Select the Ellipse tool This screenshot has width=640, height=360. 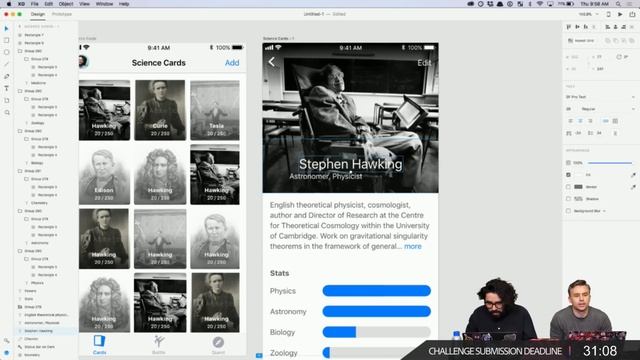click(6, 52)
